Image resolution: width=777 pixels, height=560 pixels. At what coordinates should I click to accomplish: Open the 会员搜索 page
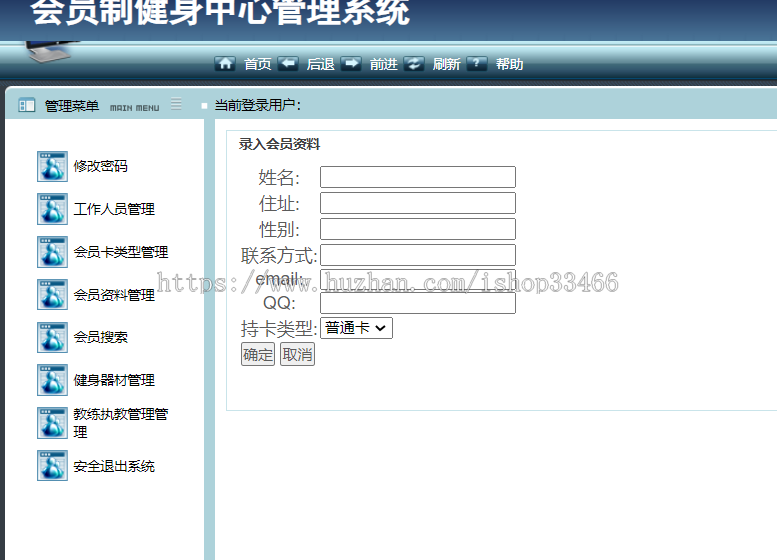pos(101,337)
